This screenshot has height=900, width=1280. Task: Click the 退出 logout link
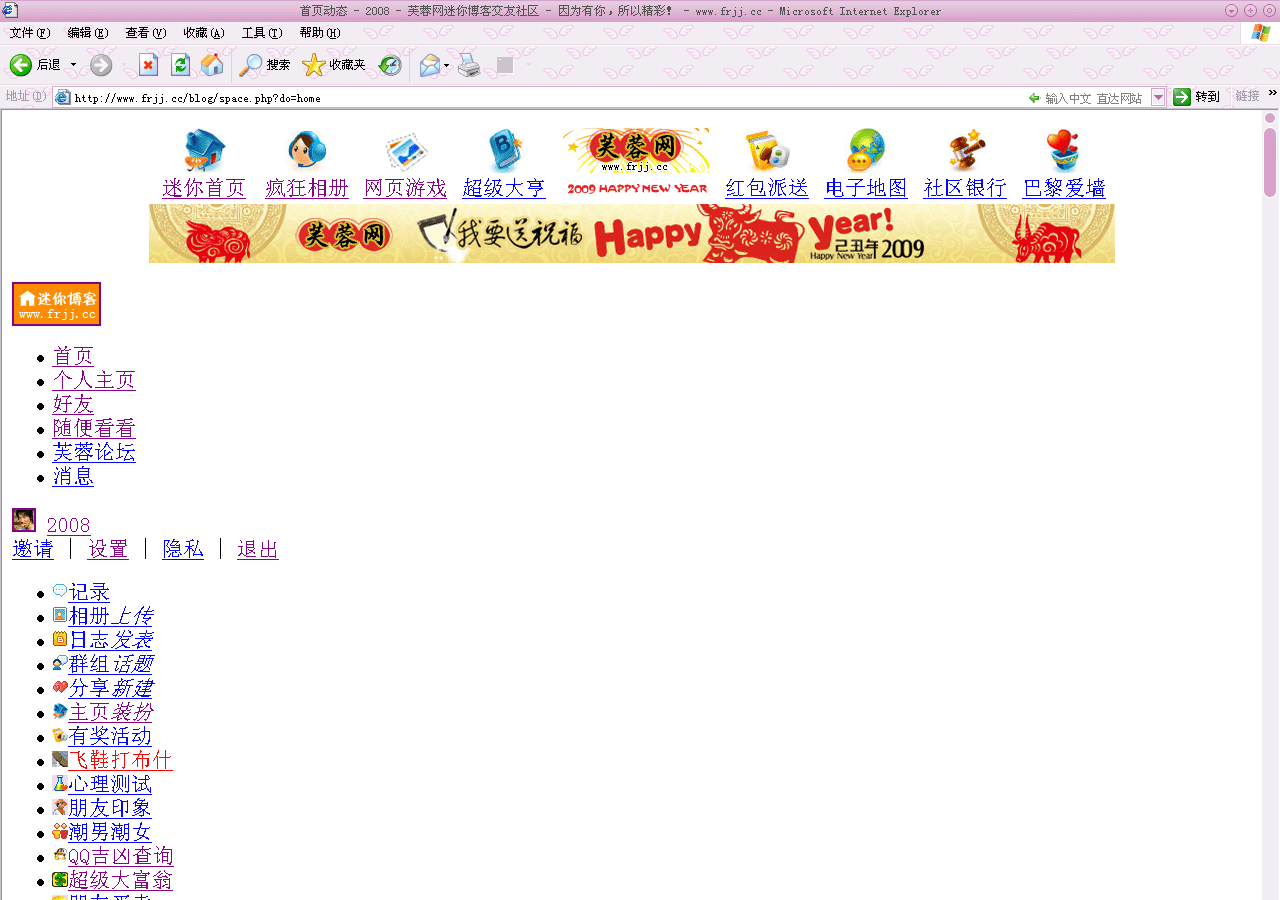[258, 549]
